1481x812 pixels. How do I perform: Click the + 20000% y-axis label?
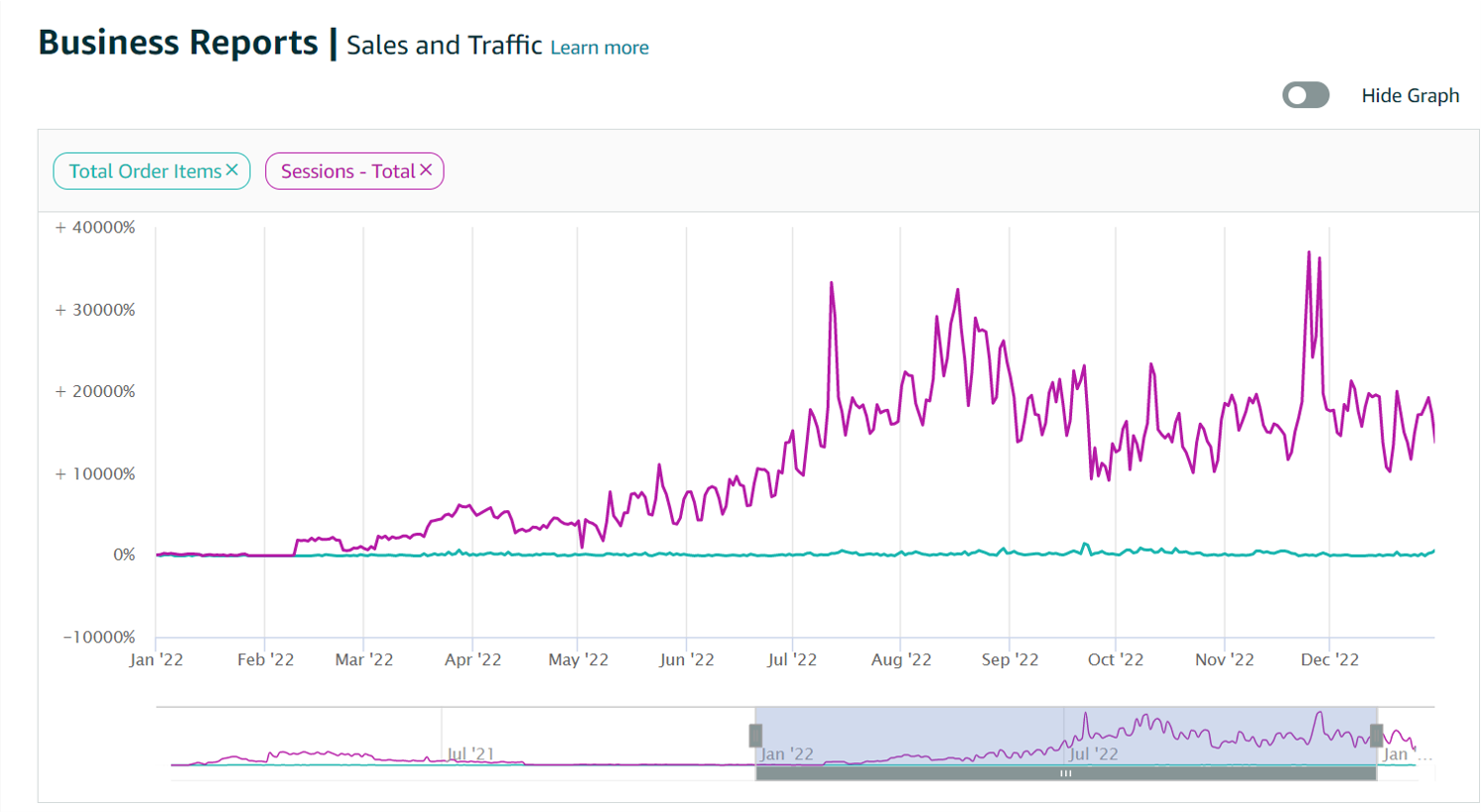[x=95, y=391]
